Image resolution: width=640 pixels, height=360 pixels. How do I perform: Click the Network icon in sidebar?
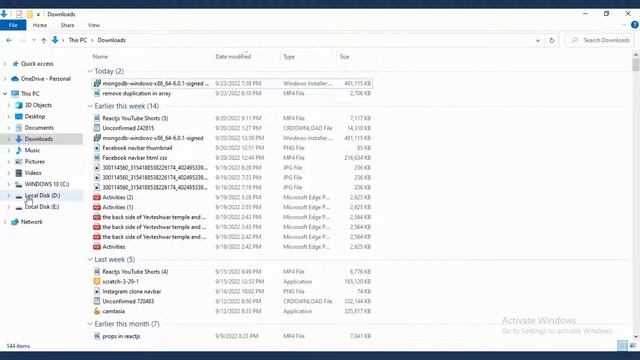pos(15,222)
